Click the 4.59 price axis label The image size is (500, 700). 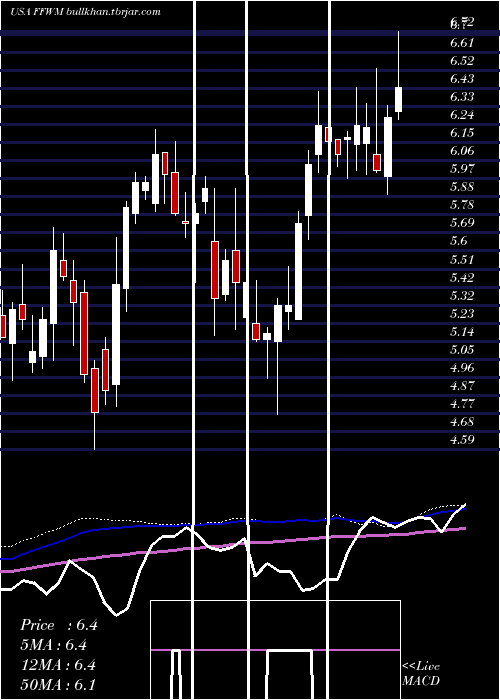[x=462, y=440]
